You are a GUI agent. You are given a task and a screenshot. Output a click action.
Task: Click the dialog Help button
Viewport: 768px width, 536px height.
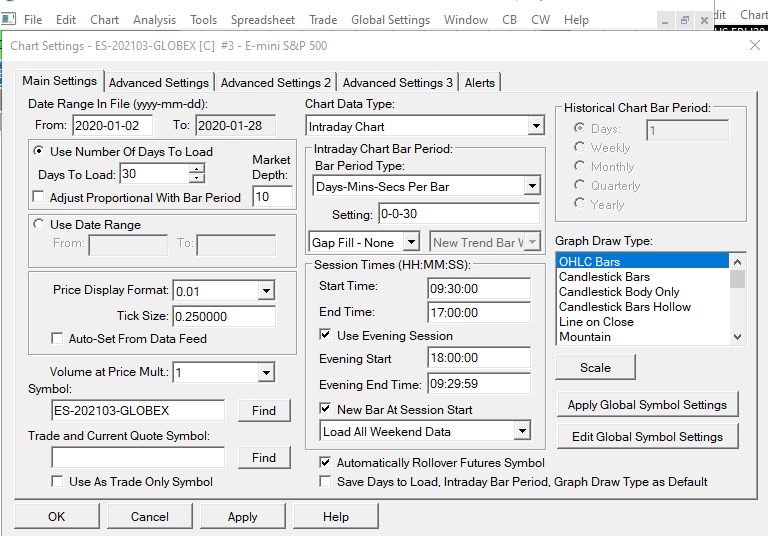click(336, 516)
